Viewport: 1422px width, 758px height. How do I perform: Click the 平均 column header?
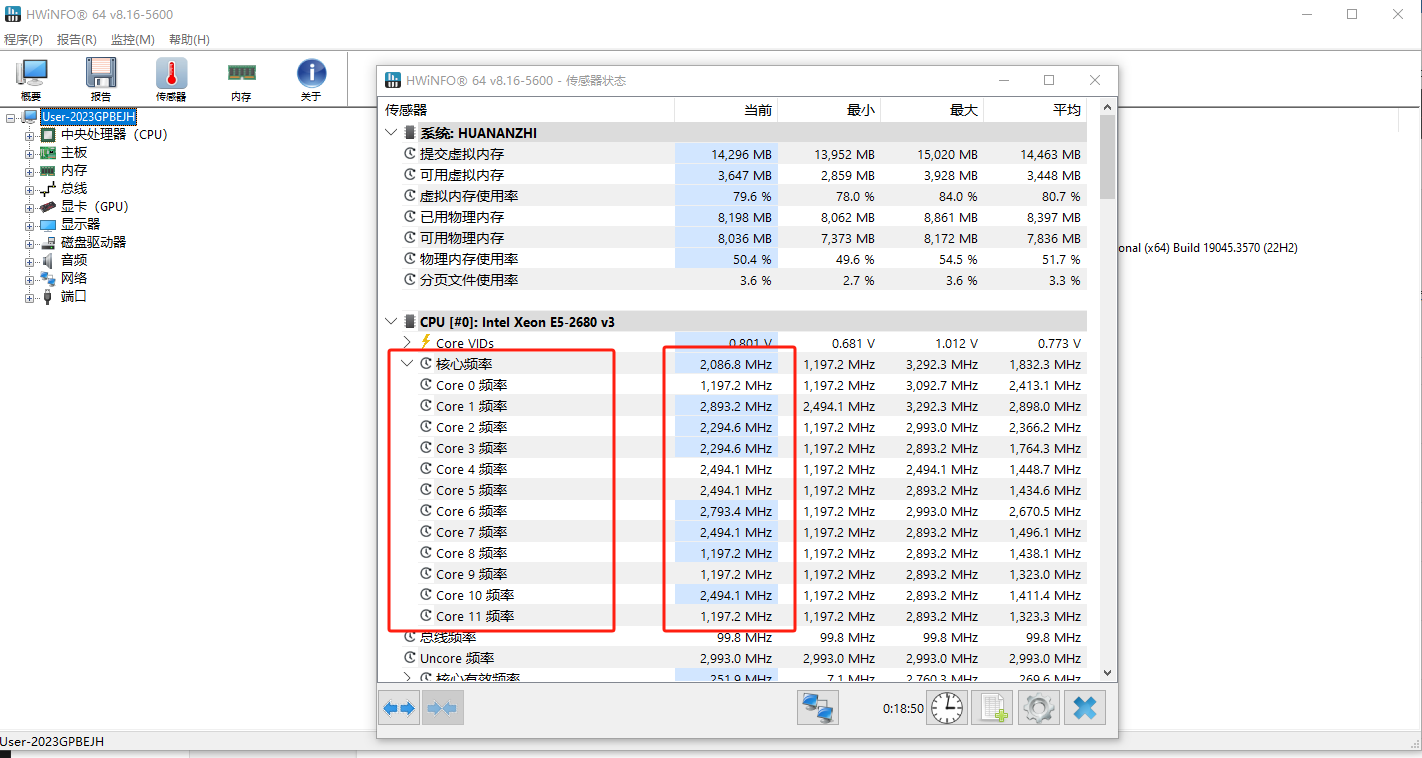coord(1035,110)
